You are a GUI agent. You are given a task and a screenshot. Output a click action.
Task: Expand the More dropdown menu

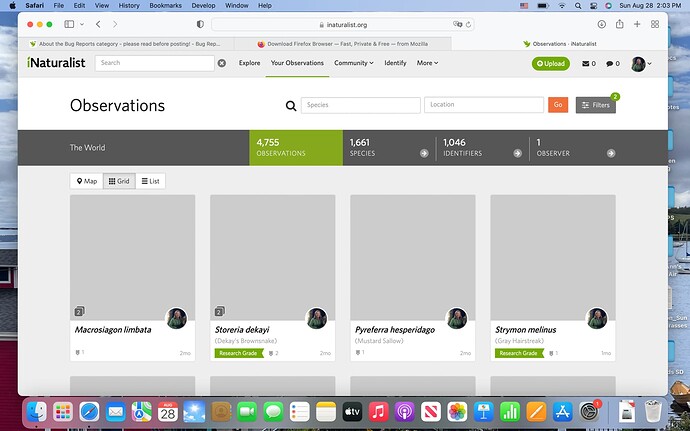click(x=427, y=63)
